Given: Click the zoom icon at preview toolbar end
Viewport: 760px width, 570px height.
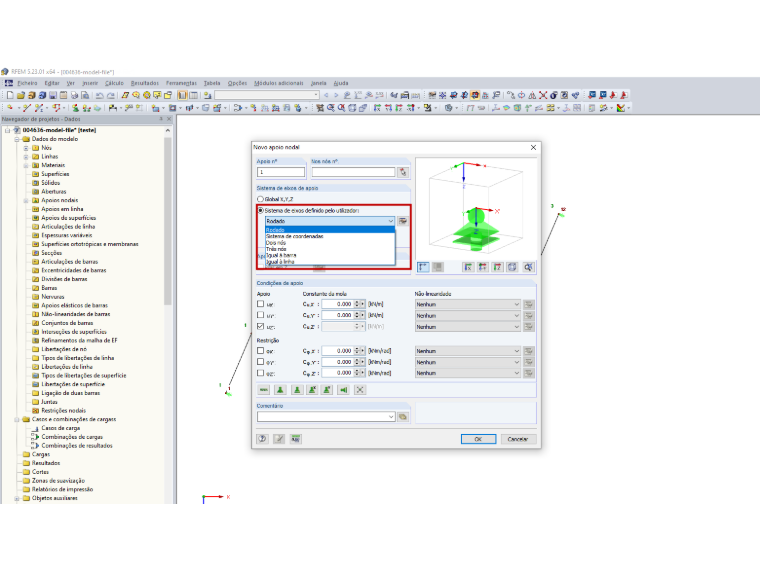Looking at the screenshot, I should point(528,267).
